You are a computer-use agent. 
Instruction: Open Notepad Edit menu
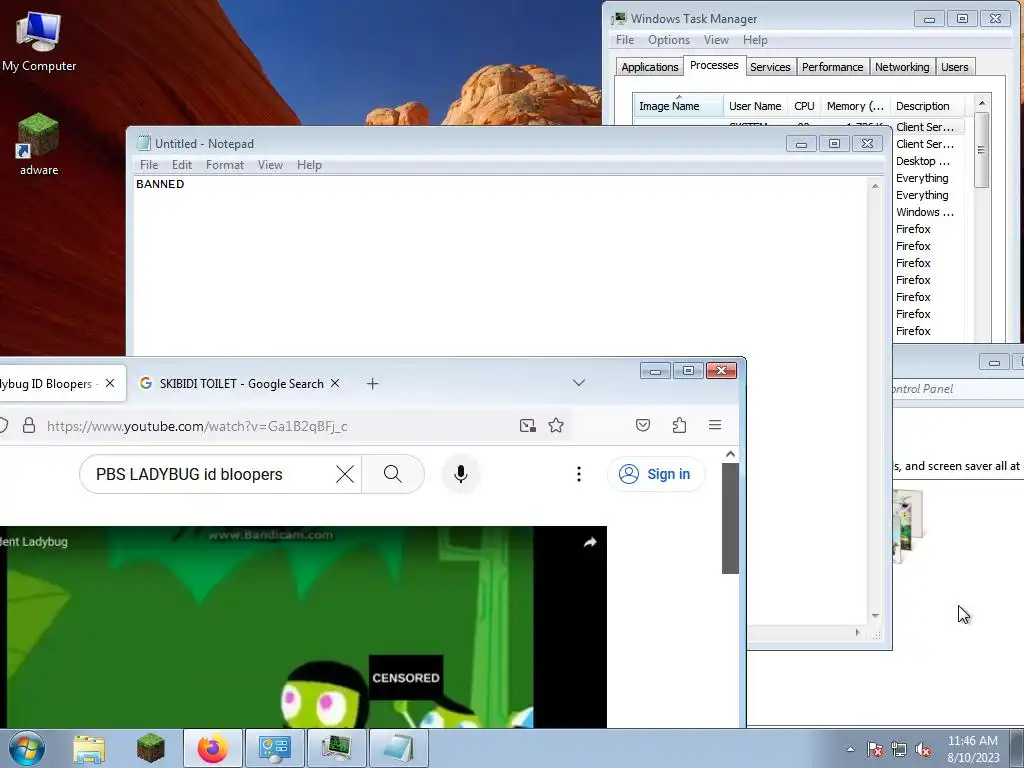(182, 165)
